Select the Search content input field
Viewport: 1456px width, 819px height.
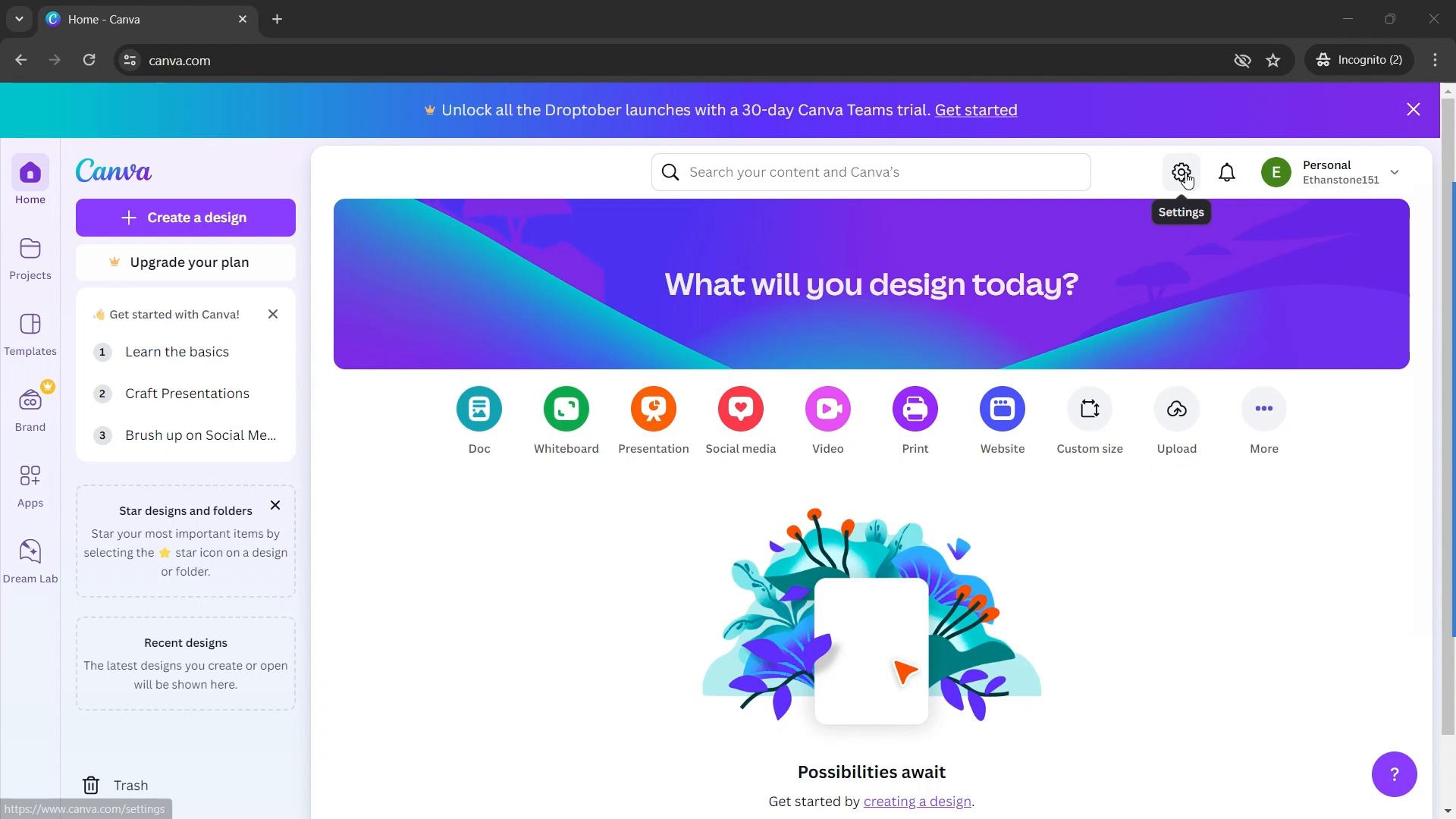tap(871, 172)
